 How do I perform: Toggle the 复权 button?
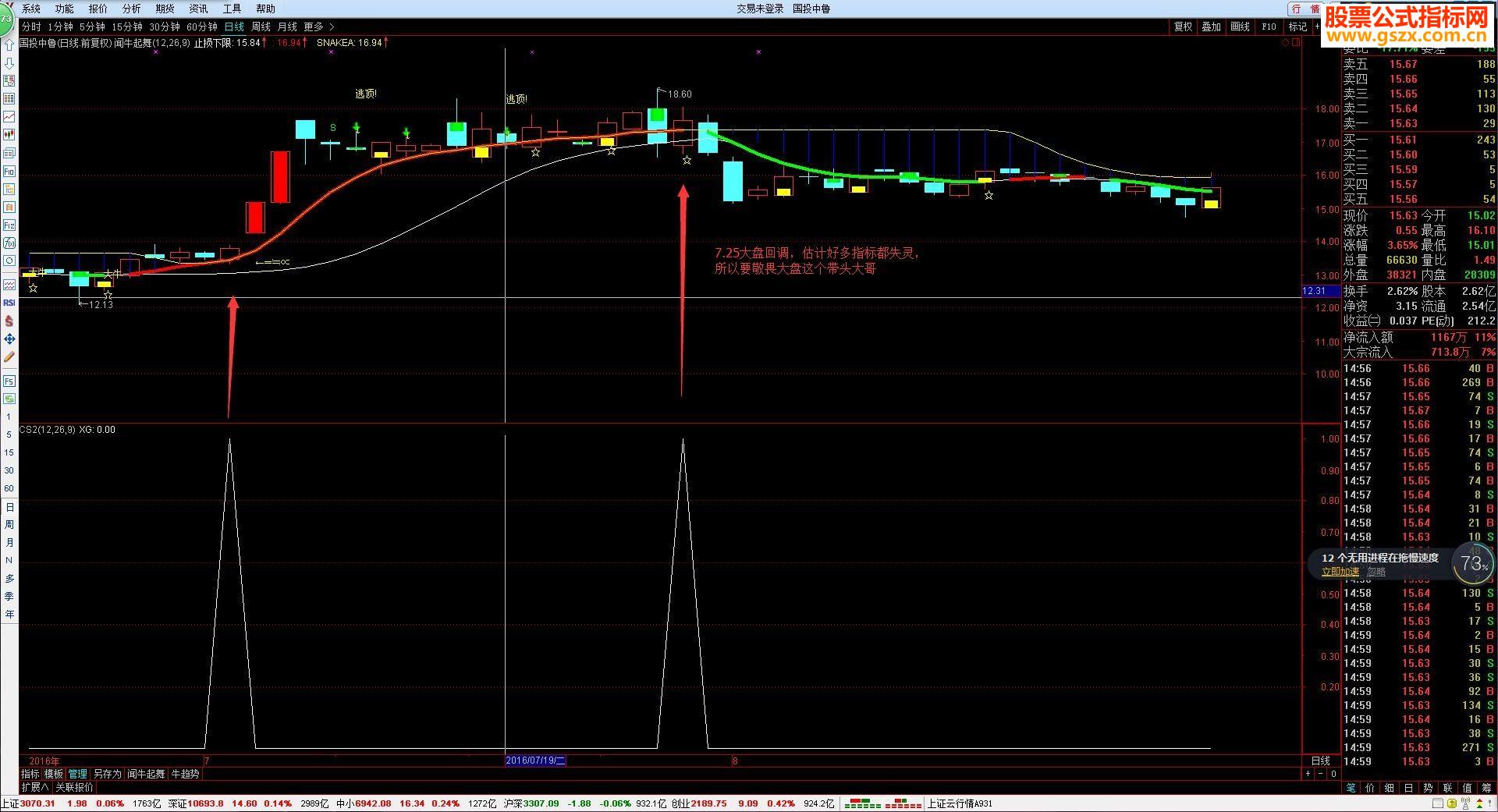pos(1184,27)
